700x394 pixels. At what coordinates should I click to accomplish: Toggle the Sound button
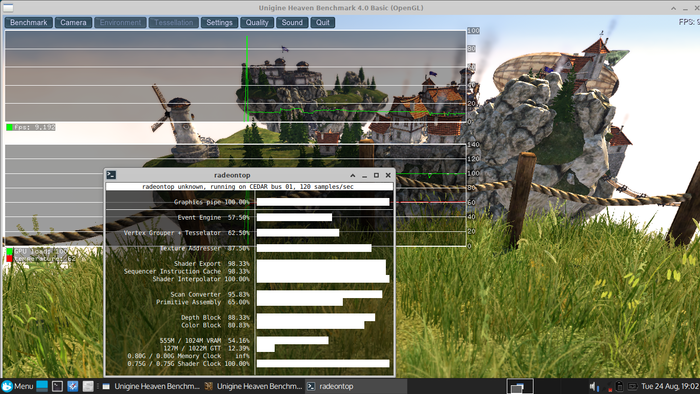coord(292,22)
